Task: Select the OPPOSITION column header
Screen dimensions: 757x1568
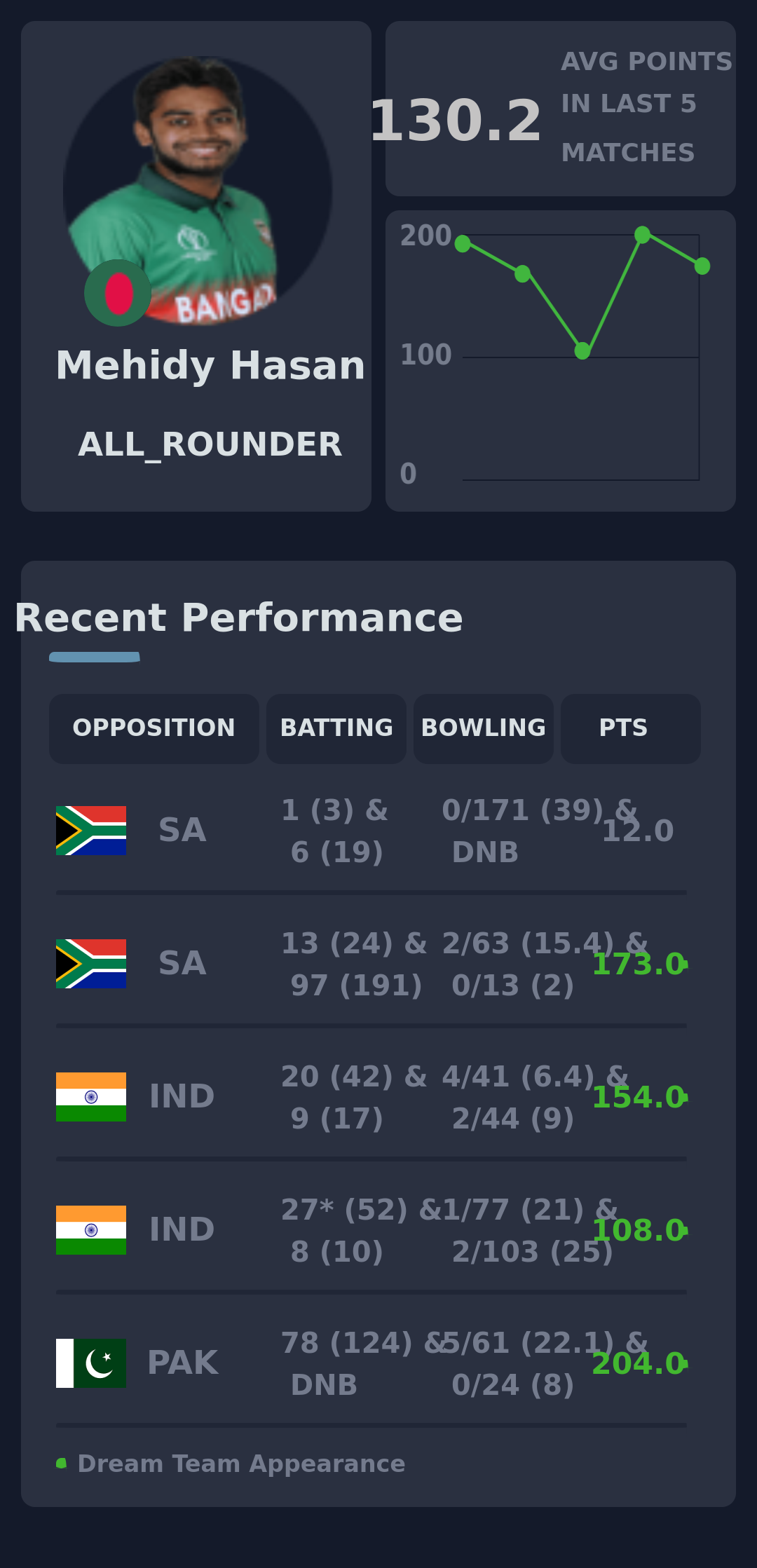Action: pyautogui.click(x=154, y=728)
